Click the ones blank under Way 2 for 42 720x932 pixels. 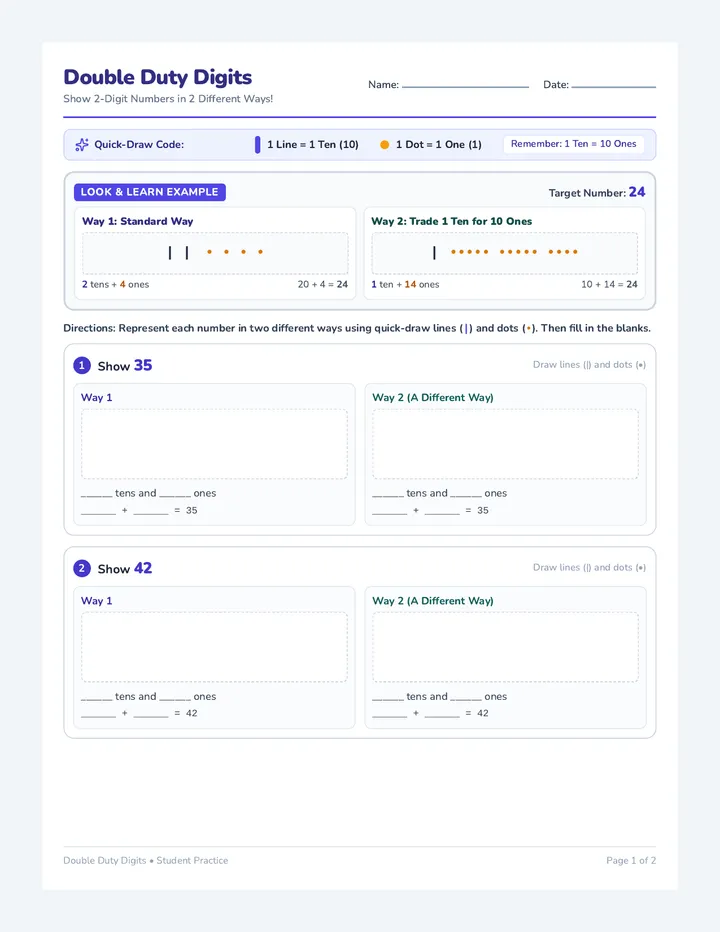(466, 698)
